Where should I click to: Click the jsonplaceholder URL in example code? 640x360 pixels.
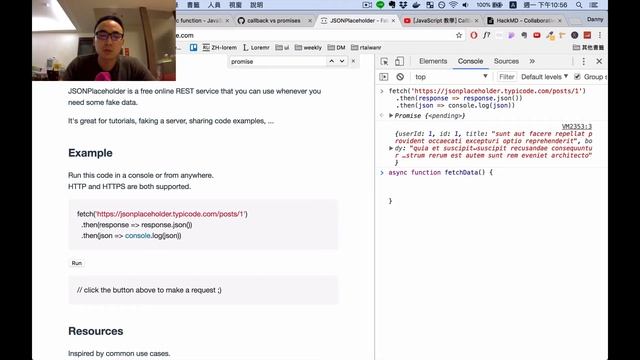tap(171, 214)
